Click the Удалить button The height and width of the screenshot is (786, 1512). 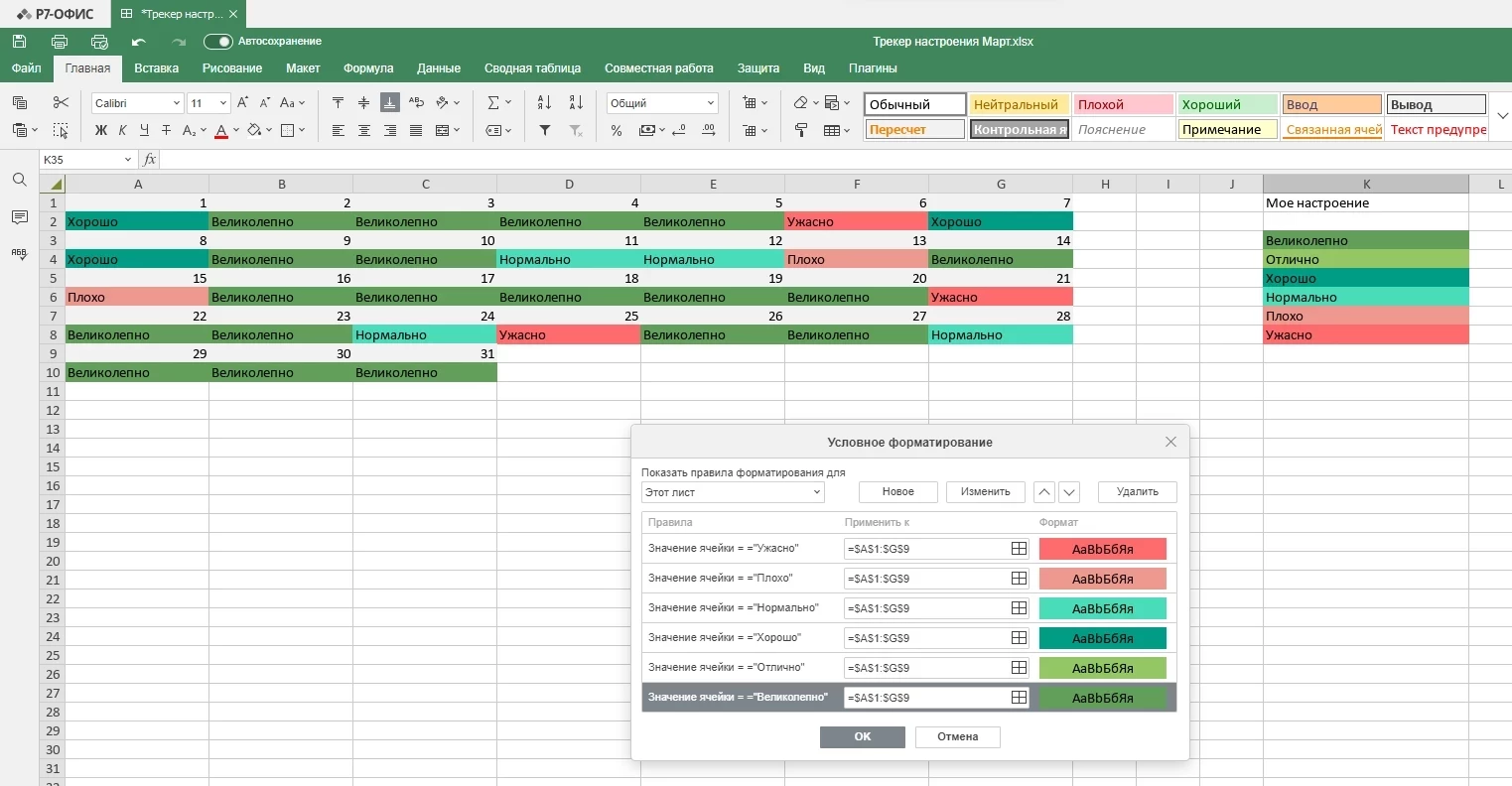click(x=1137, y=491)
